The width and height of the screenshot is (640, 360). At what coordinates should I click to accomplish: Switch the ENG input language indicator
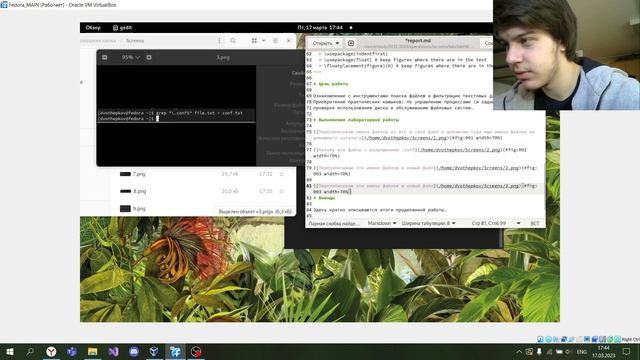582,352
